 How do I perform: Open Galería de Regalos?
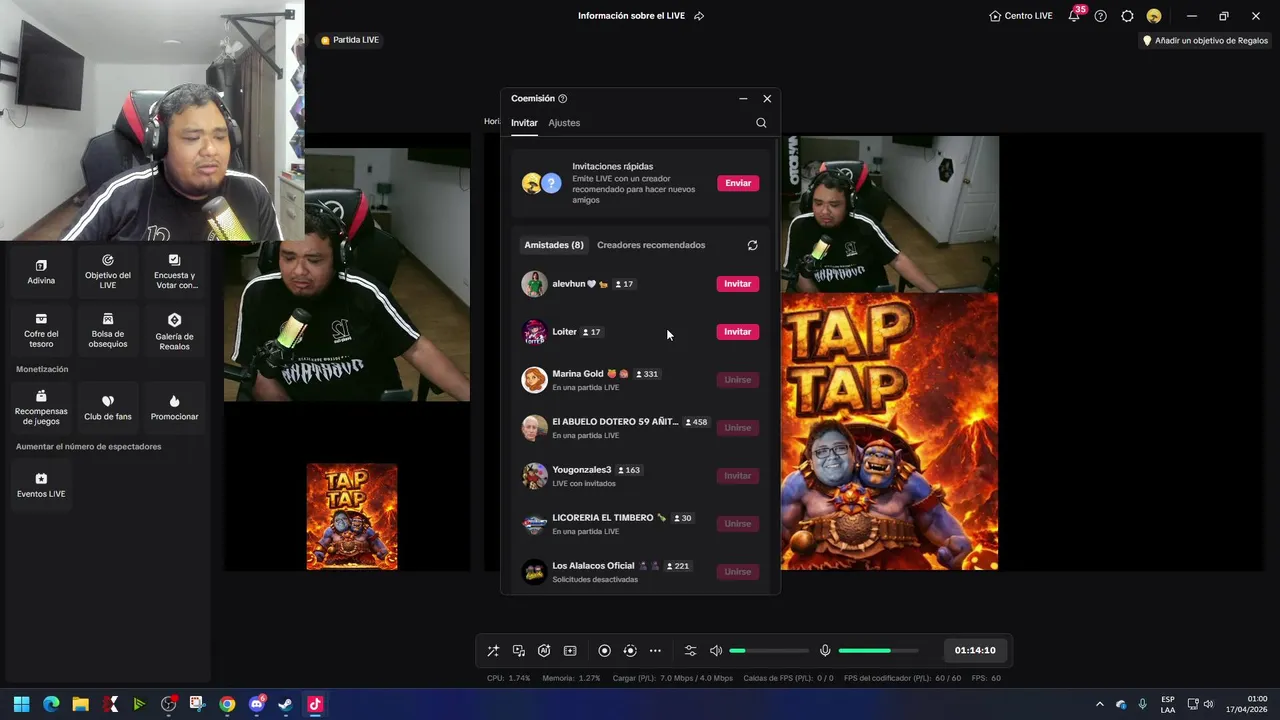(174, 331)
